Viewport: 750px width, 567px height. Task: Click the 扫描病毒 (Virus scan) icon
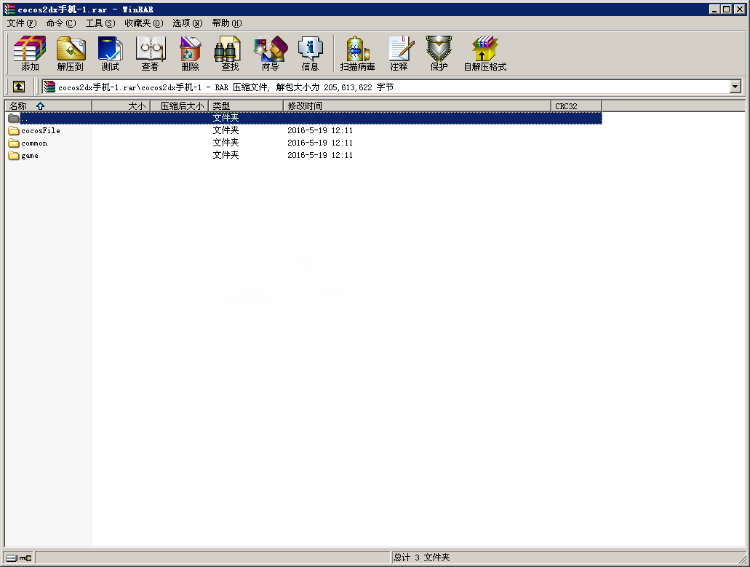(x=357, y=53)
